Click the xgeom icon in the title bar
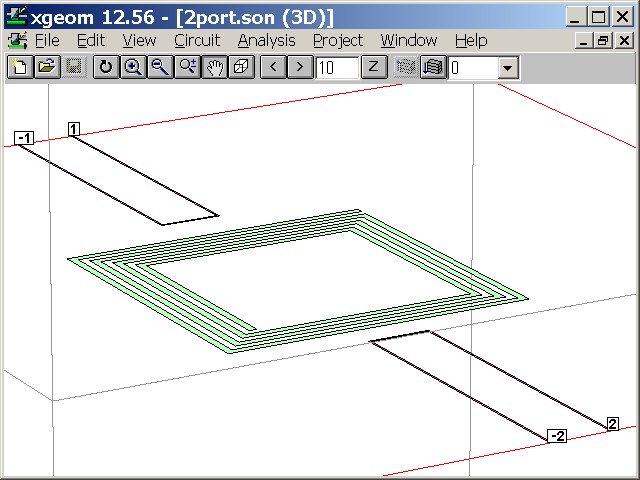 [17, 17]
